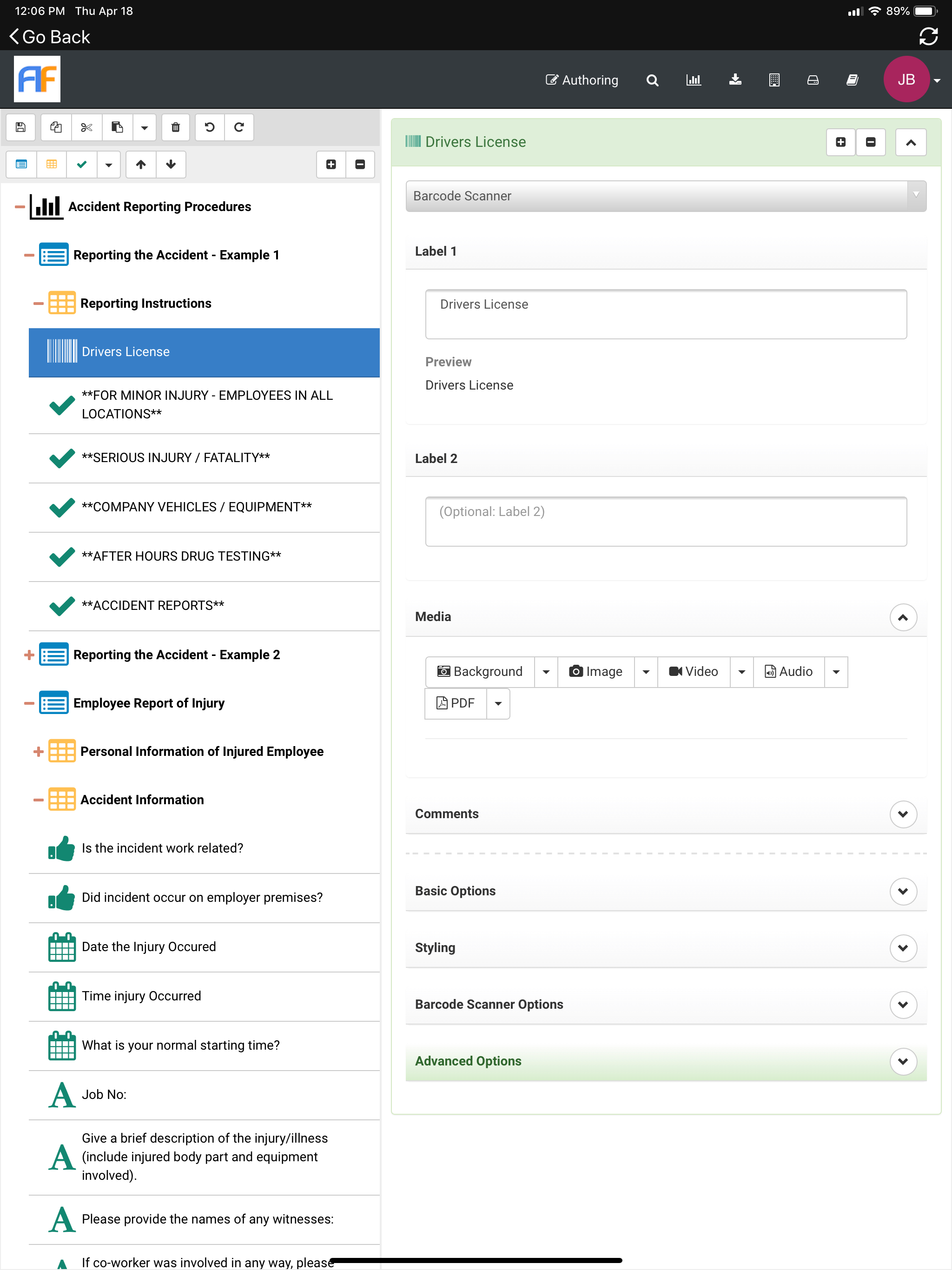Click the green checkmark question icon button

click(81, 164)
